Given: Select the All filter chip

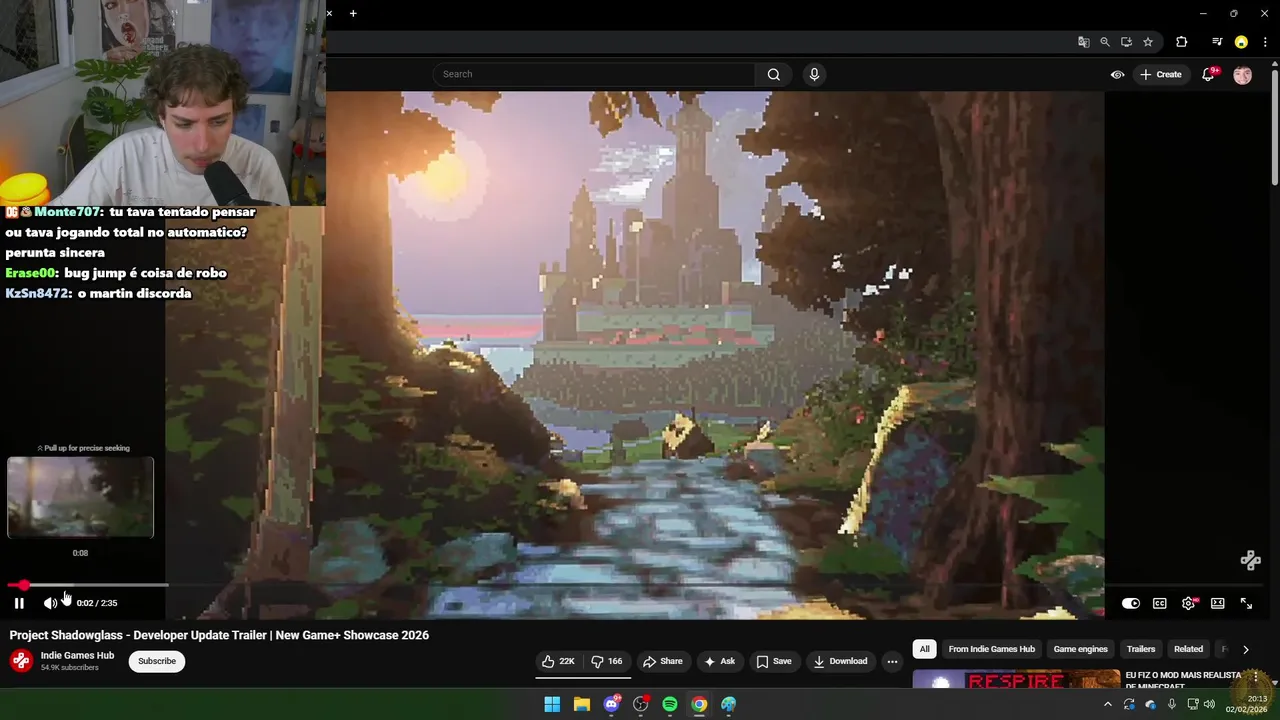Looking at the screenshot, I should [x=925, y=649].
